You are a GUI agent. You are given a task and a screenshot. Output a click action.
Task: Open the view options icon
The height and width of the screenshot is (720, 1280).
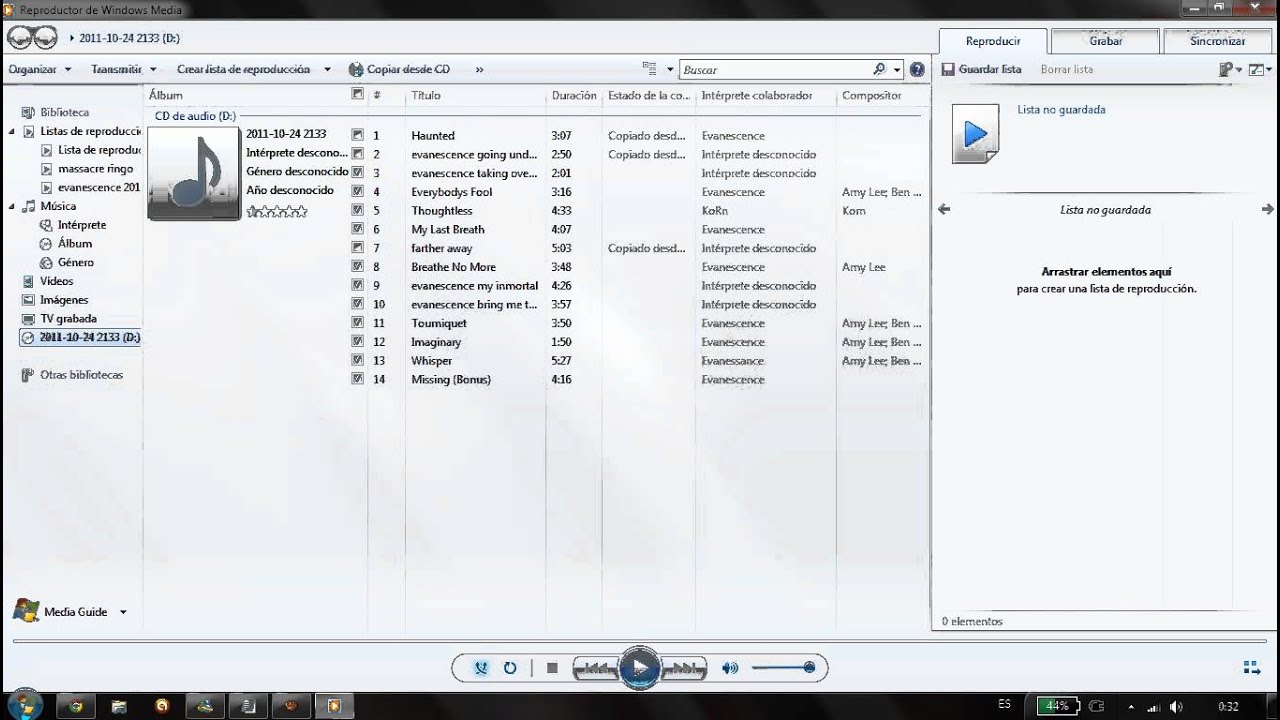click(650, 69)
